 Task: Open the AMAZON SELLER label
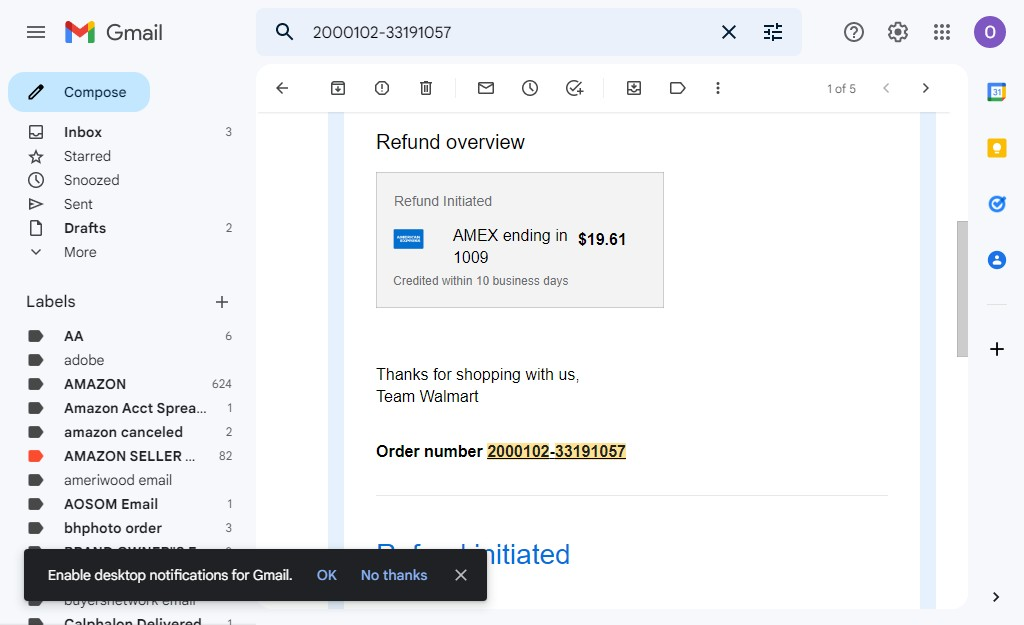tap(129, 456)
